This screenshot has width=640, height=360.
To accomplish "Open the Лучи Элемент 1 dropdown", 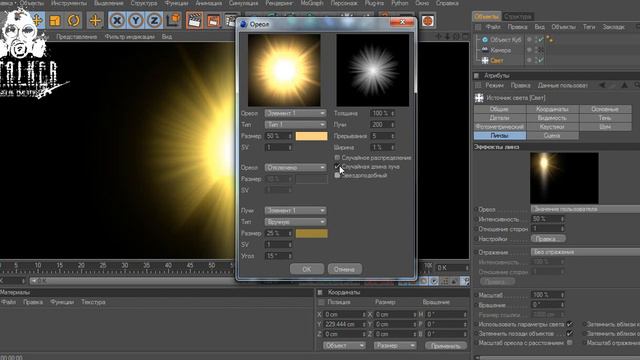I will pyautogui.click(x=295, y=211).
